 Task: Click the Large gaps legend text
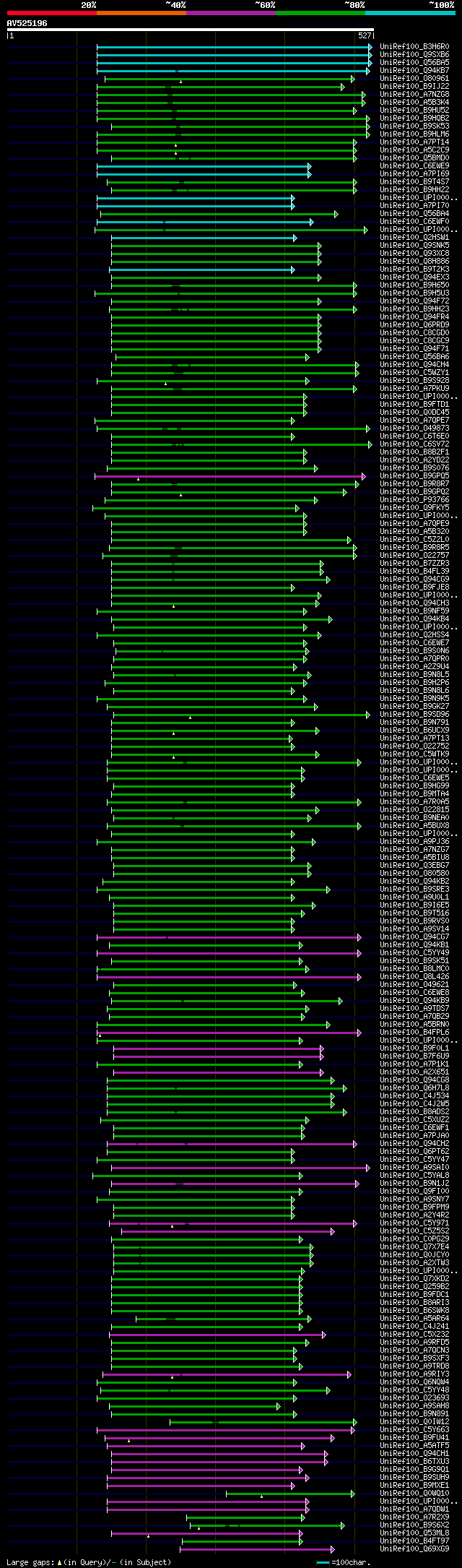(89, 1562)
